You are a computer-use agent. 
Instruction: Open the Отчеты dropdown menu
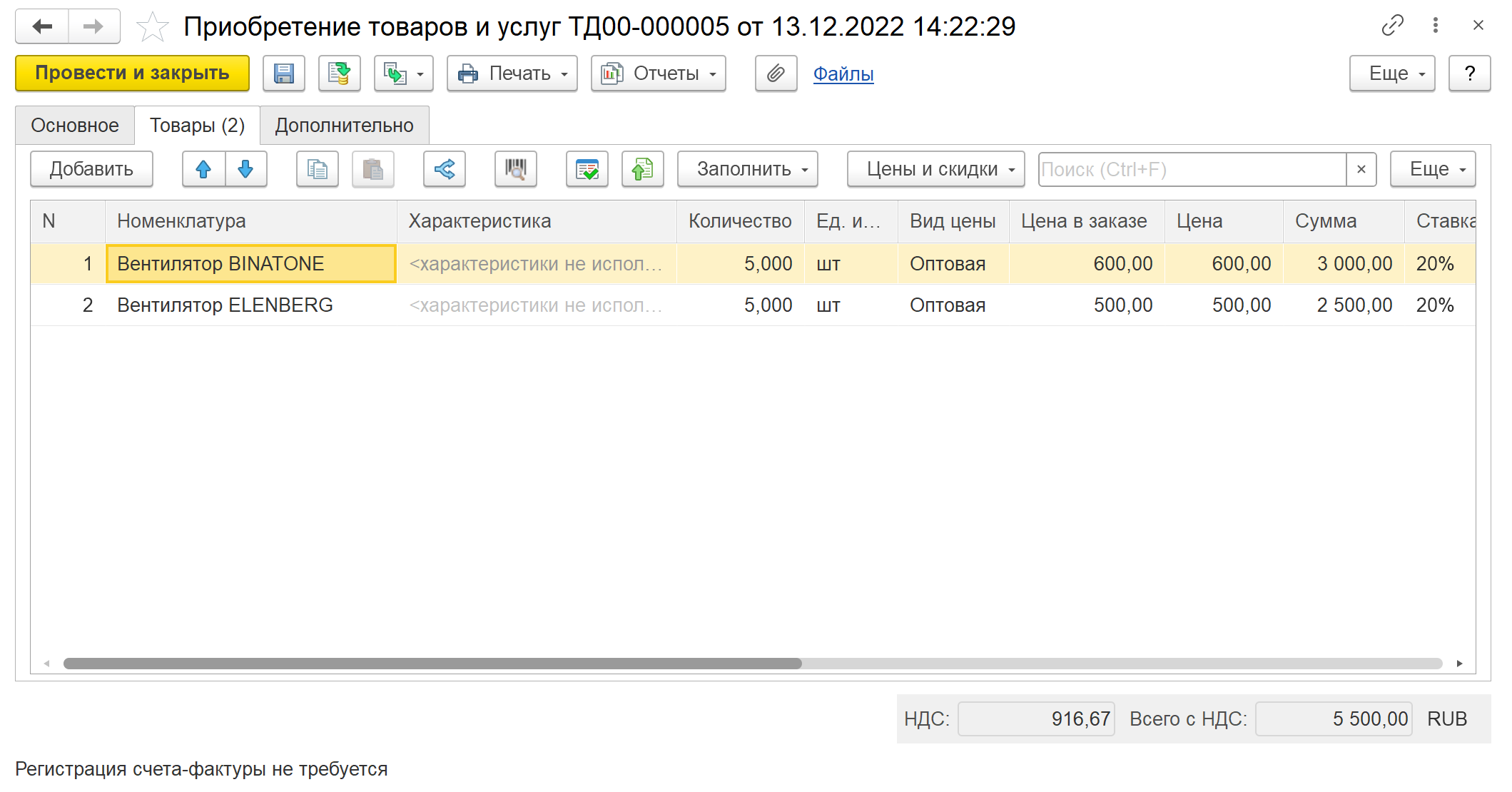pyautogui.click(x=658, y=73)
